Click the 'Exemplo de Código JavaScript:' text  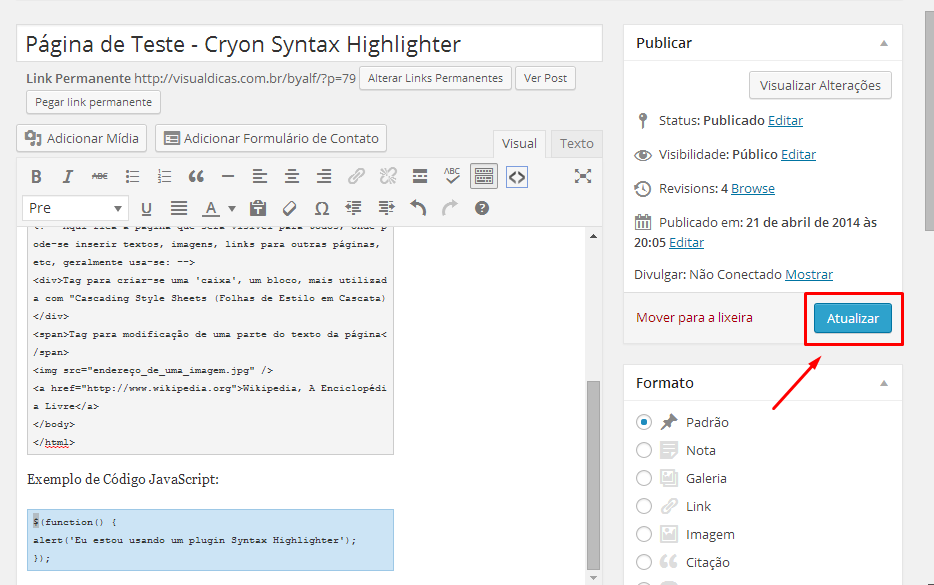[x=123, y=480]
